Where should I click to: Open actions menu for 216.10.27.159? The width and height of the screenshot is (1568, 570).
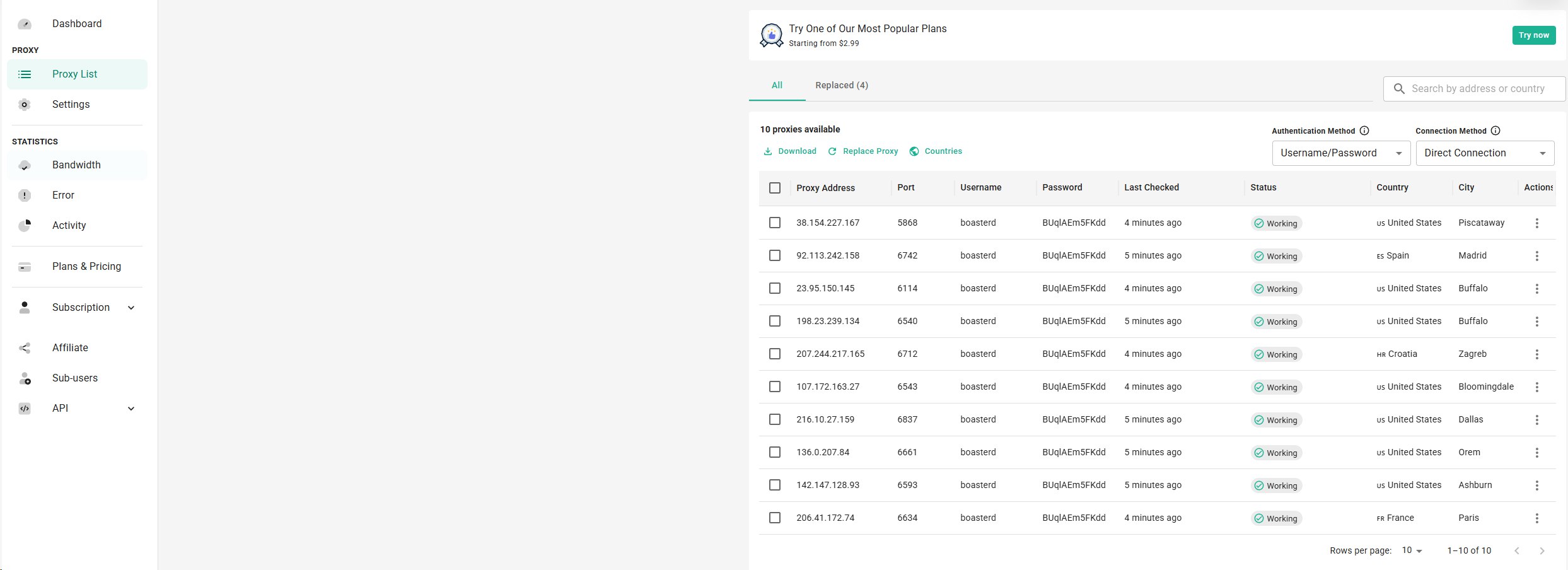click(1537, 420)
